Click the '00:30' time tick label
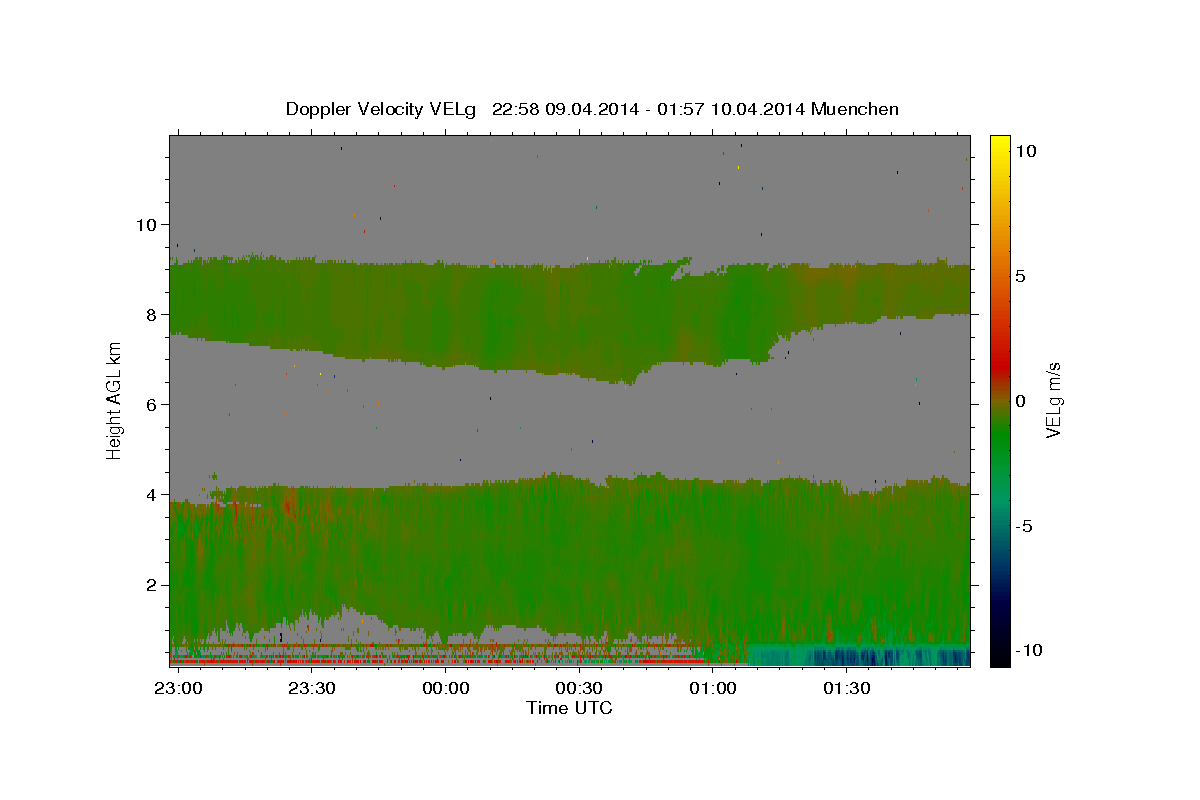 click(579, 688)
